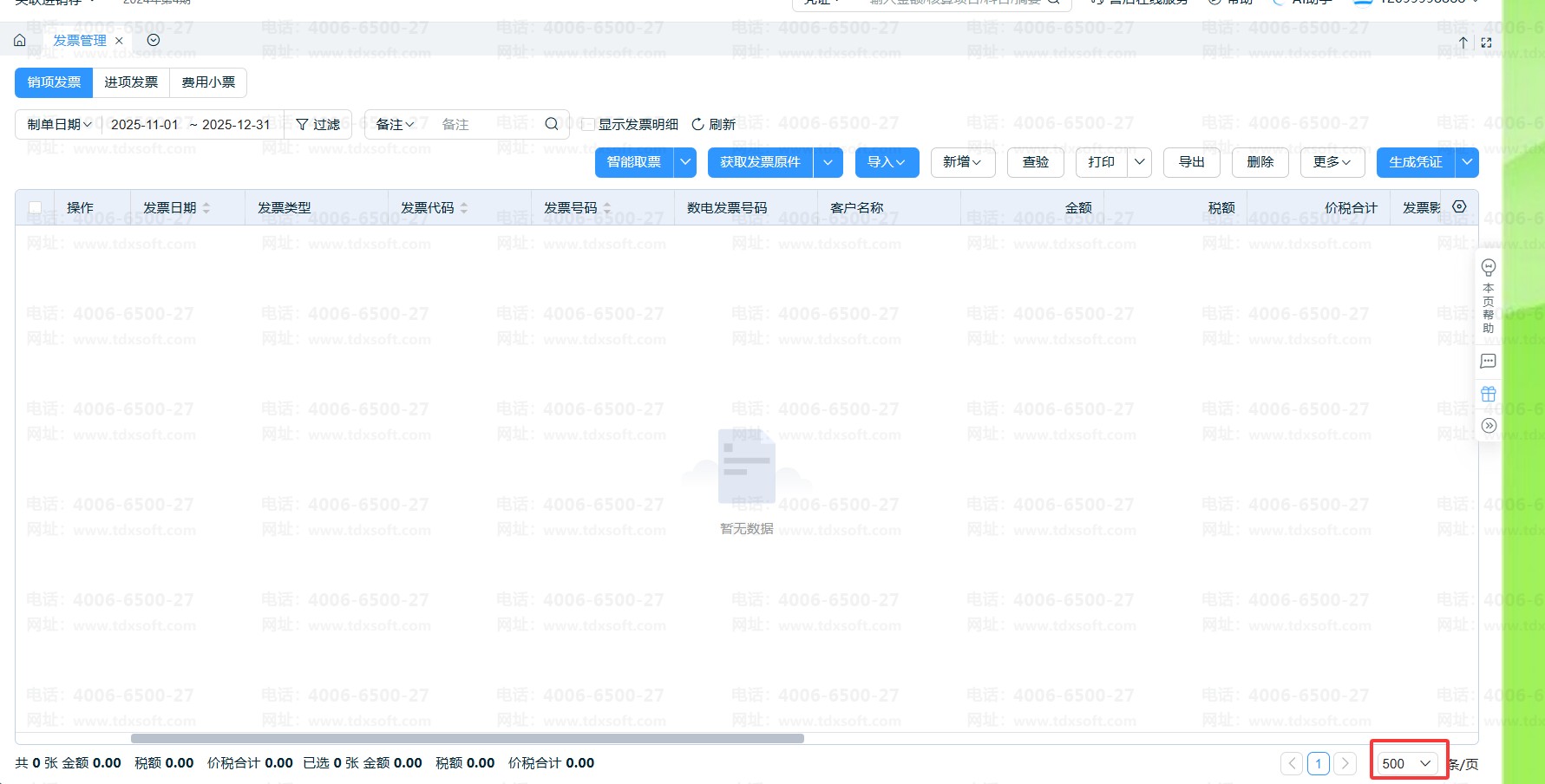Click the gift icon on right sidebar
1545x784 pixels.
pos(1489,394)
